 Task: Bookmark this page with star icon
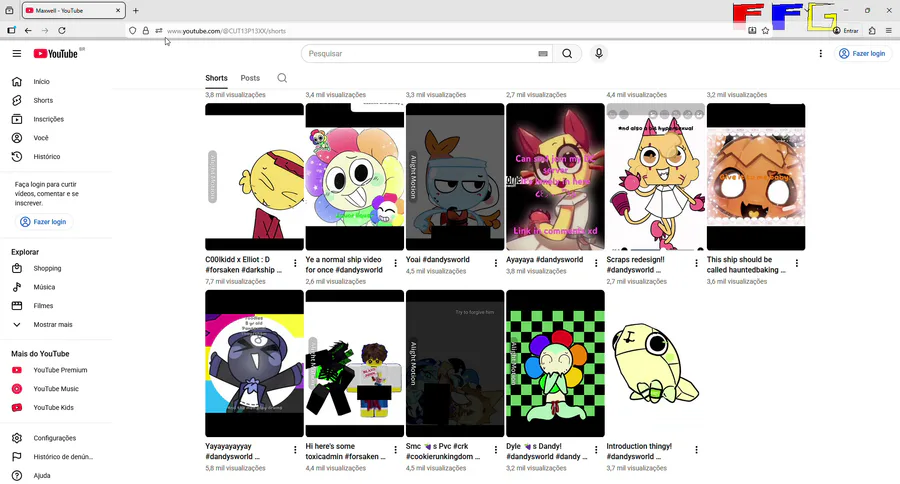[765, 31]
